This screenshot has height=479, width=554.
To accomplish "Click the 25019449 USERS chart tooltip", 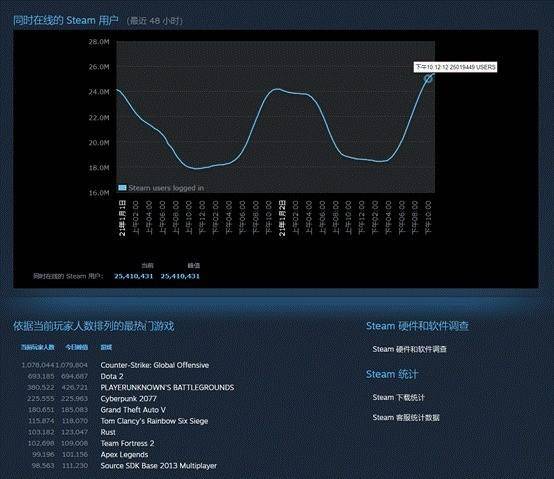I will [x=455, y=67].
